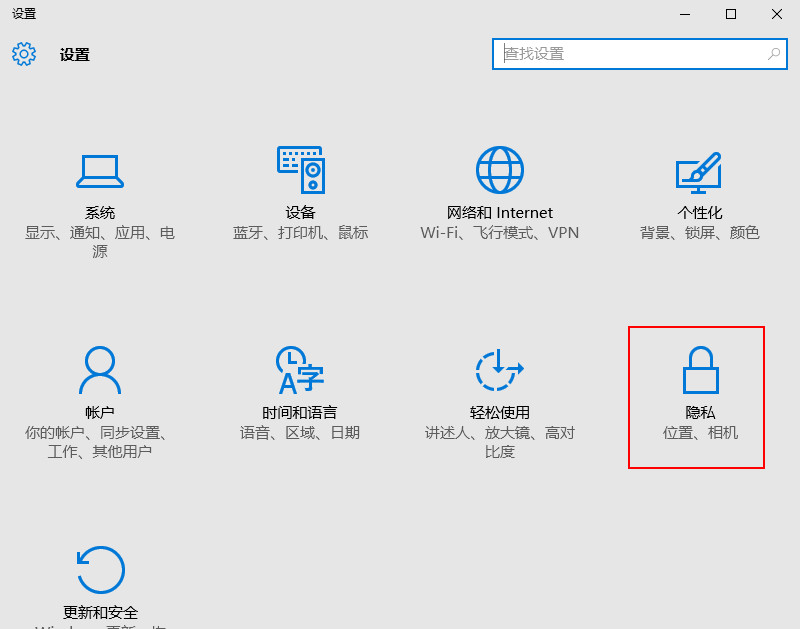This screenshot has width=800, height=629.
Task: Open the 帐户 person icon
Action: click(99, 370)
